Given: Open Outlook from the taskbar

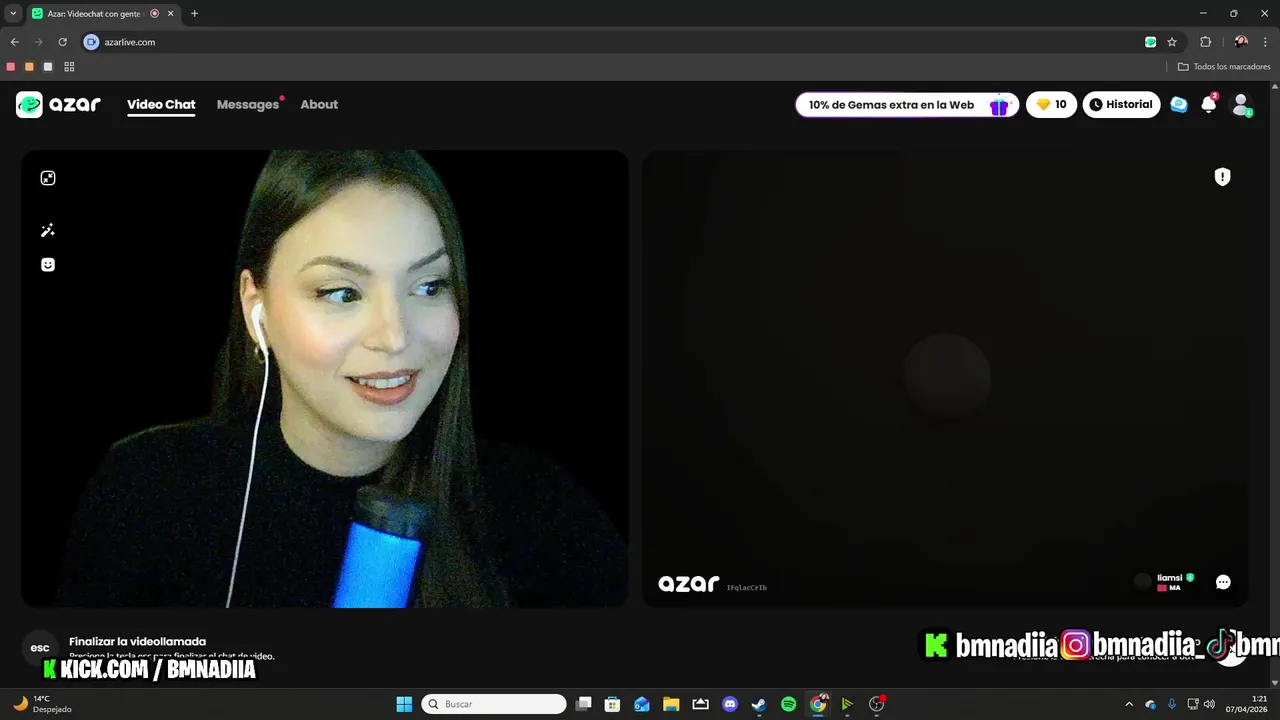Looking at the screenshot, I should pyautogui.click(x=642, y=704).
